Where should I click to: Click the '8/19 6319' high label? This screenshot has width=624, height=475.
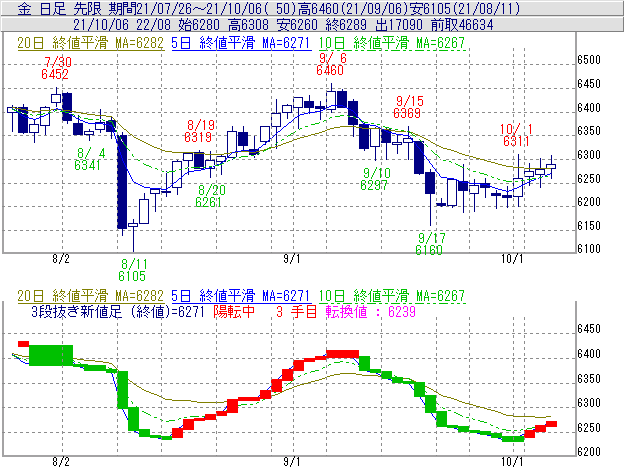point(199,131)
